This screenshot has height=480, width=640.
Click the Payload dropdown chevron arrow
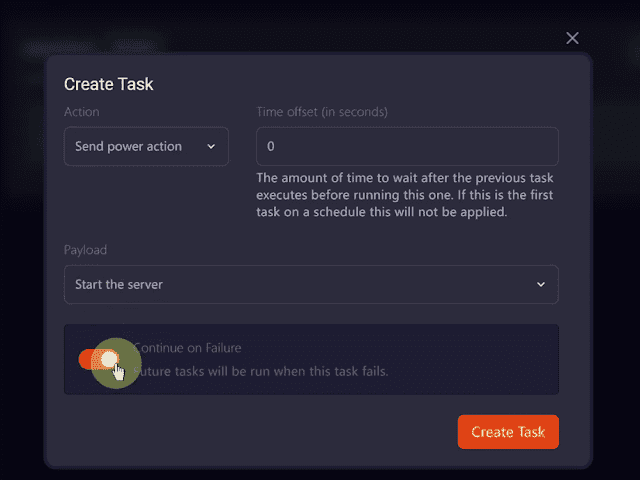tap(541, 285)
